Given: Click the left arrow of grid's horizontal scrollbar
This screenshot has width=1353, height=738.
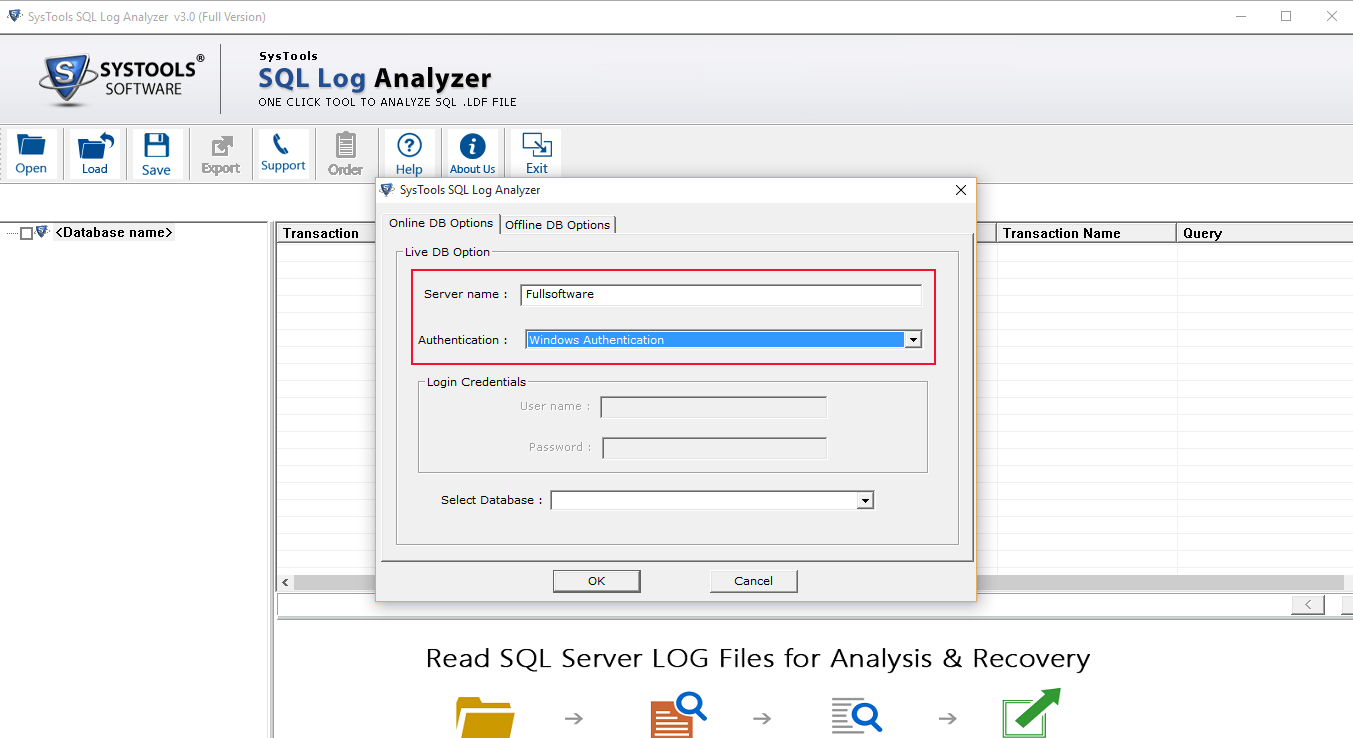Looking at the screenshot, I should coord(285,582).
